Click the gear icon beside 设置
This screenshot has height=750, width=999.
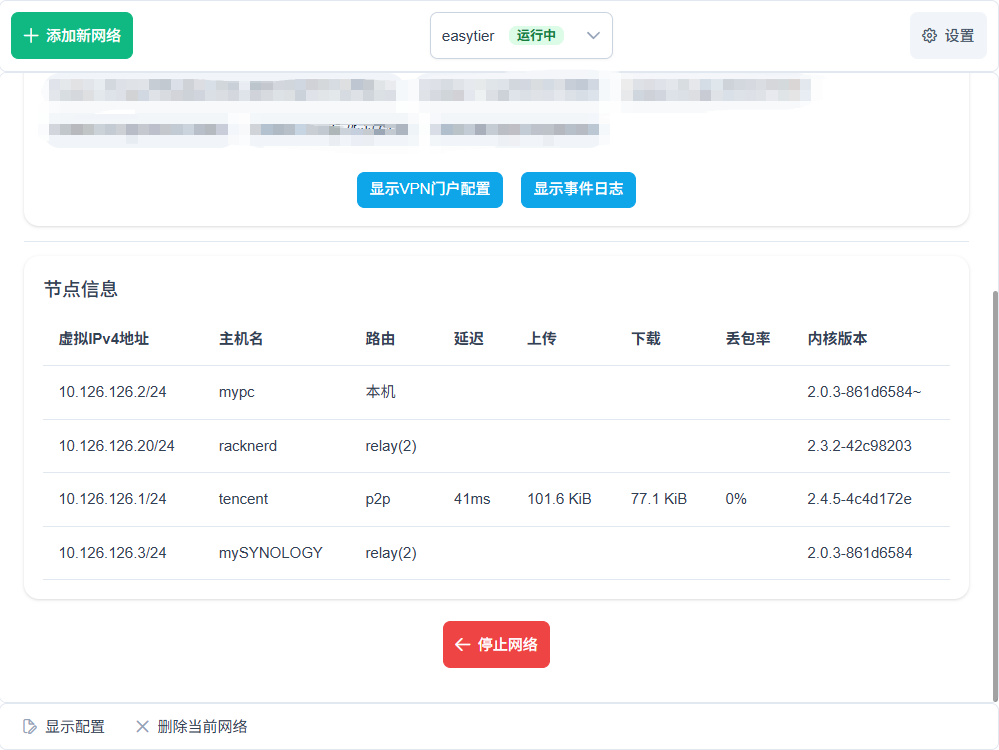[930, 36]
